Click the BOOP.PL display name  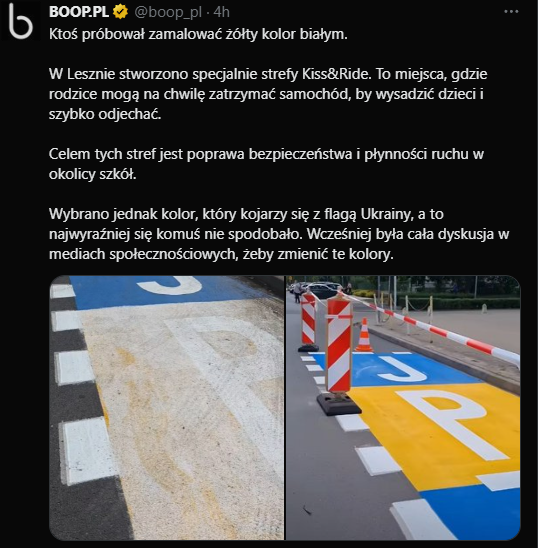point(79,12)
